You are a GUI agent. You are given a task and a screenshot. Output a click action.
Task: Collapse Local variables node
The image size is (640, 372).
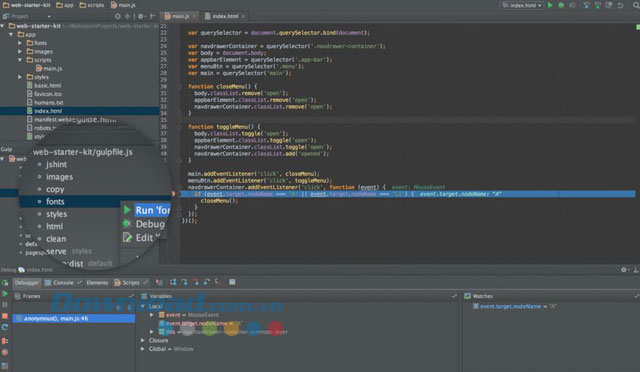(143, 306)
